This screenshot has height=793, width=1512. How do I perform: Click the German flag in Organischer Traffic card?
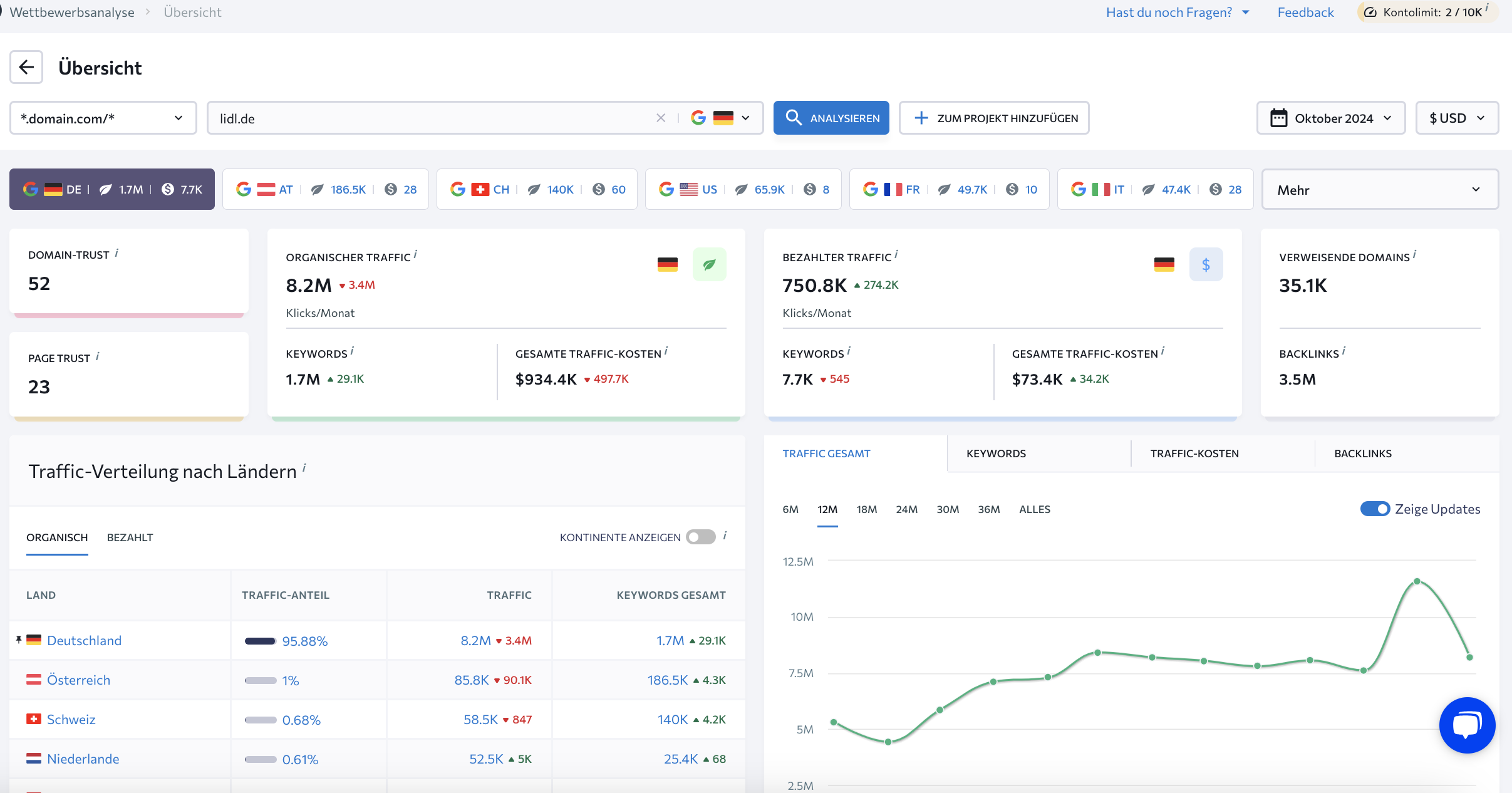pyautogui.click(x=668, y=264)
